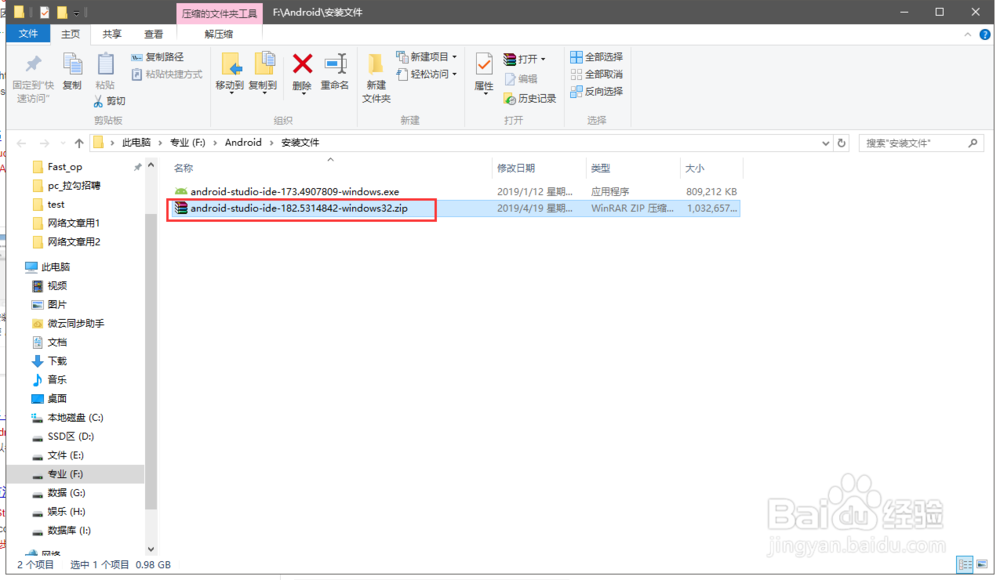Open 数据 (G:) drive in sidebar
Image resolution: width=1000 pixels, height=580 pixels.
click(x=66, y=493)
